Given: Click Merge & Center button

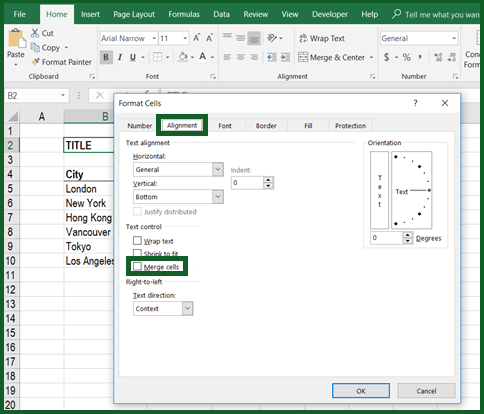Looking at the screenshot, I should [331, 57].
